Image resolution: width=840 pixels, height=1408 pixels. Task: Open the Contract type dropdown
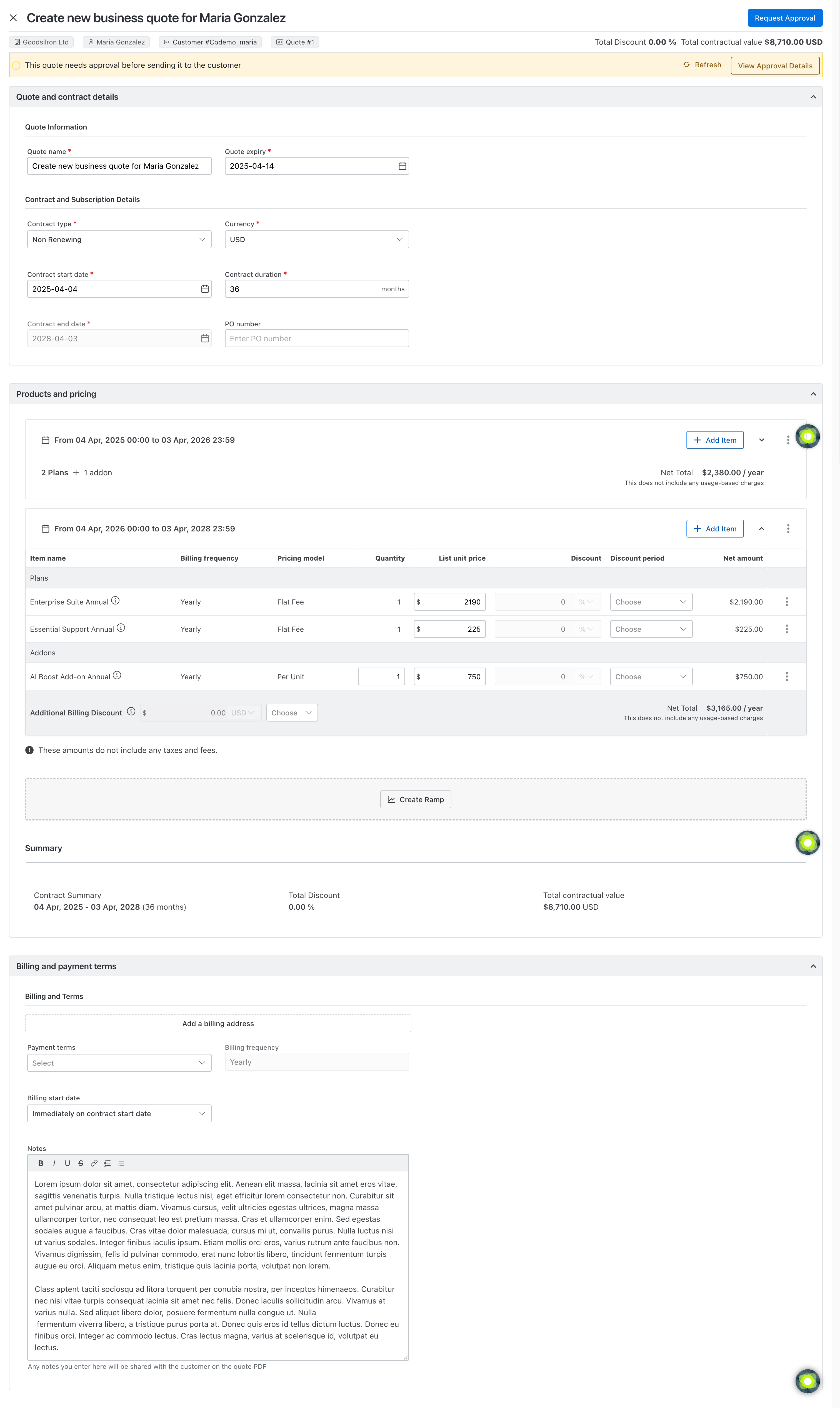click(x=119, y=239)
